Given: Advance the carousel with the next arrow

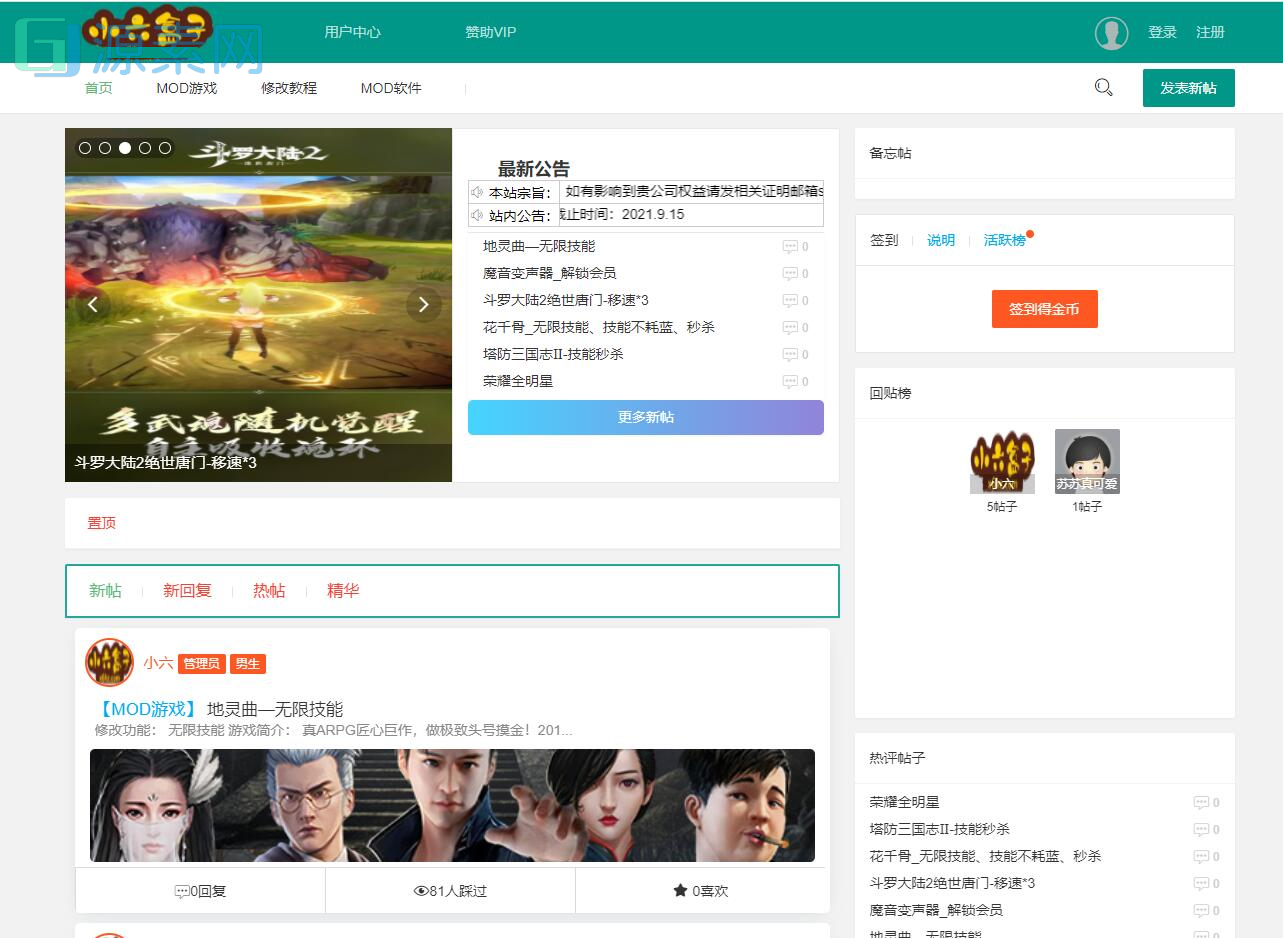Looking at the screenshot, I should pyautogui.click(x=424, y=303).
